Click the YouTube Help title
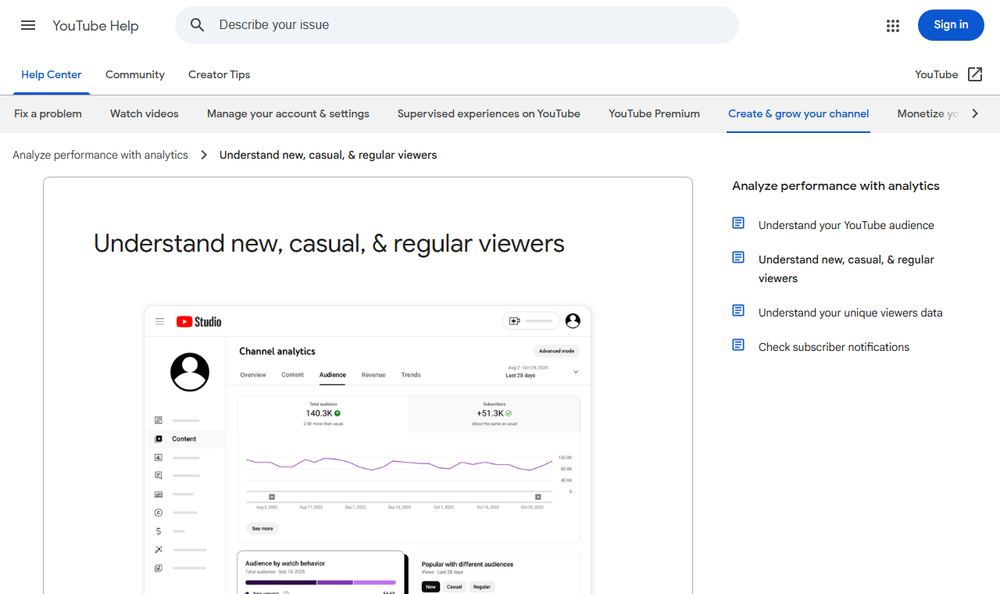Screen dimensions: 1000x594 pos(95,26)
